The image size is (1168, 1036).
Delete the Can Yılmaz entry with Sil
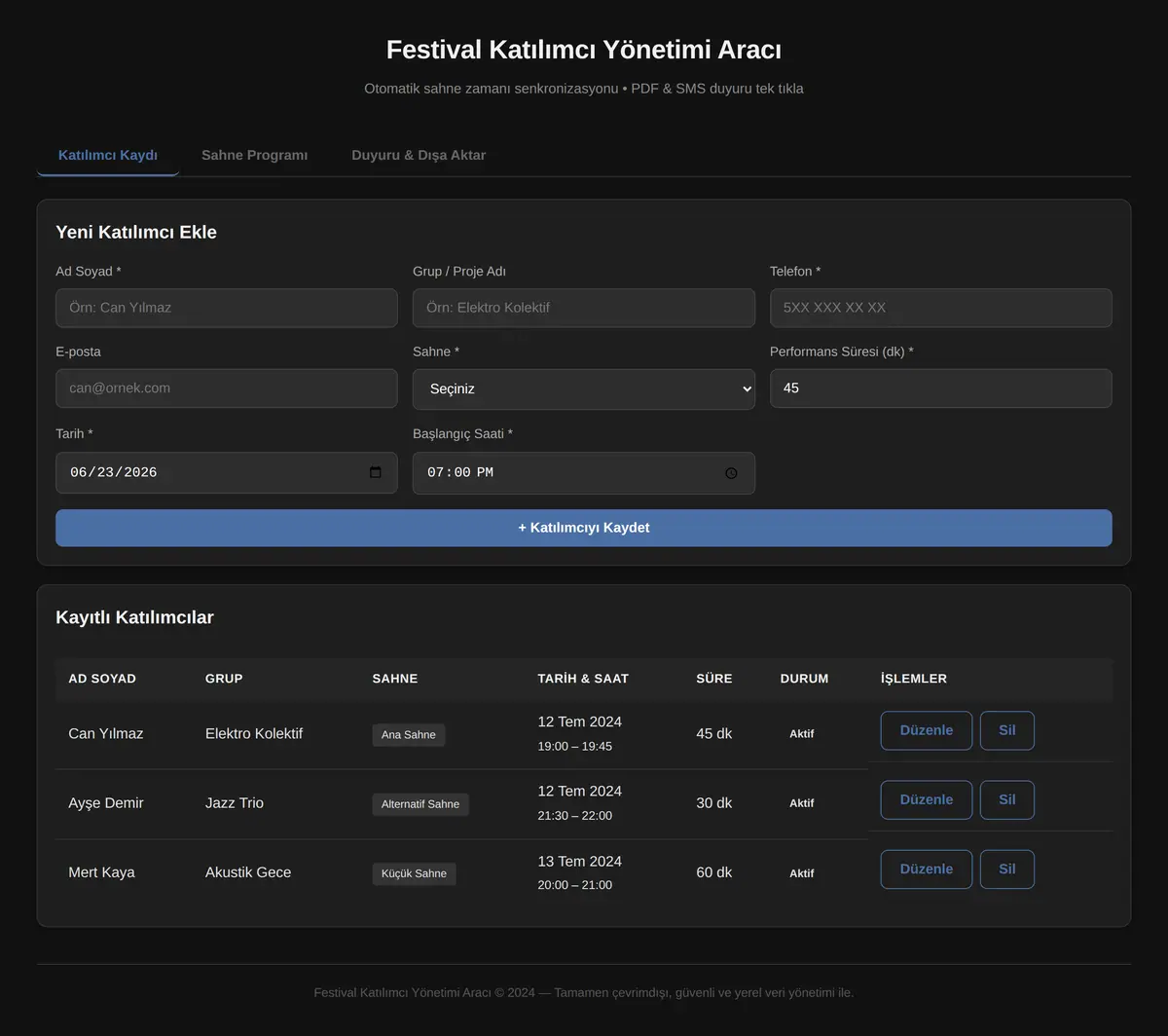pos(1007,730)
